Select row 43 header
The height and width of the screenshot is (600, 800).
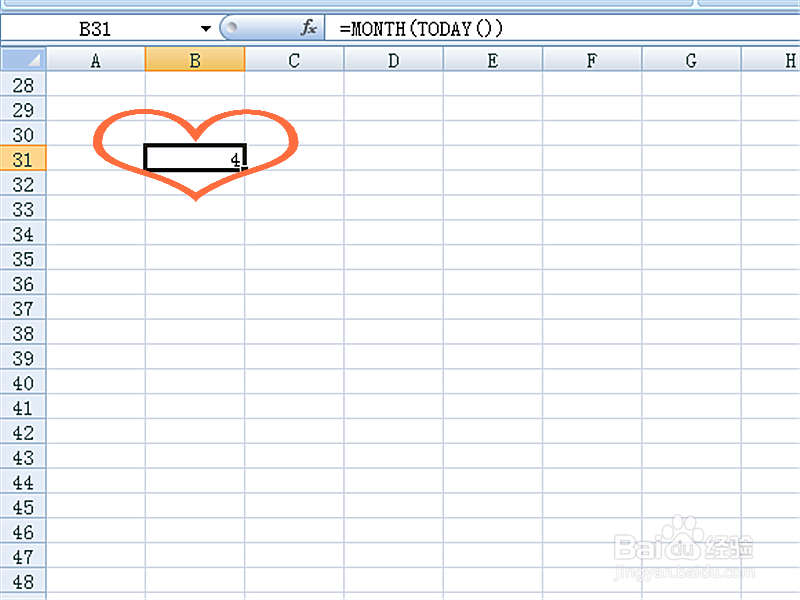coord(23,457)
